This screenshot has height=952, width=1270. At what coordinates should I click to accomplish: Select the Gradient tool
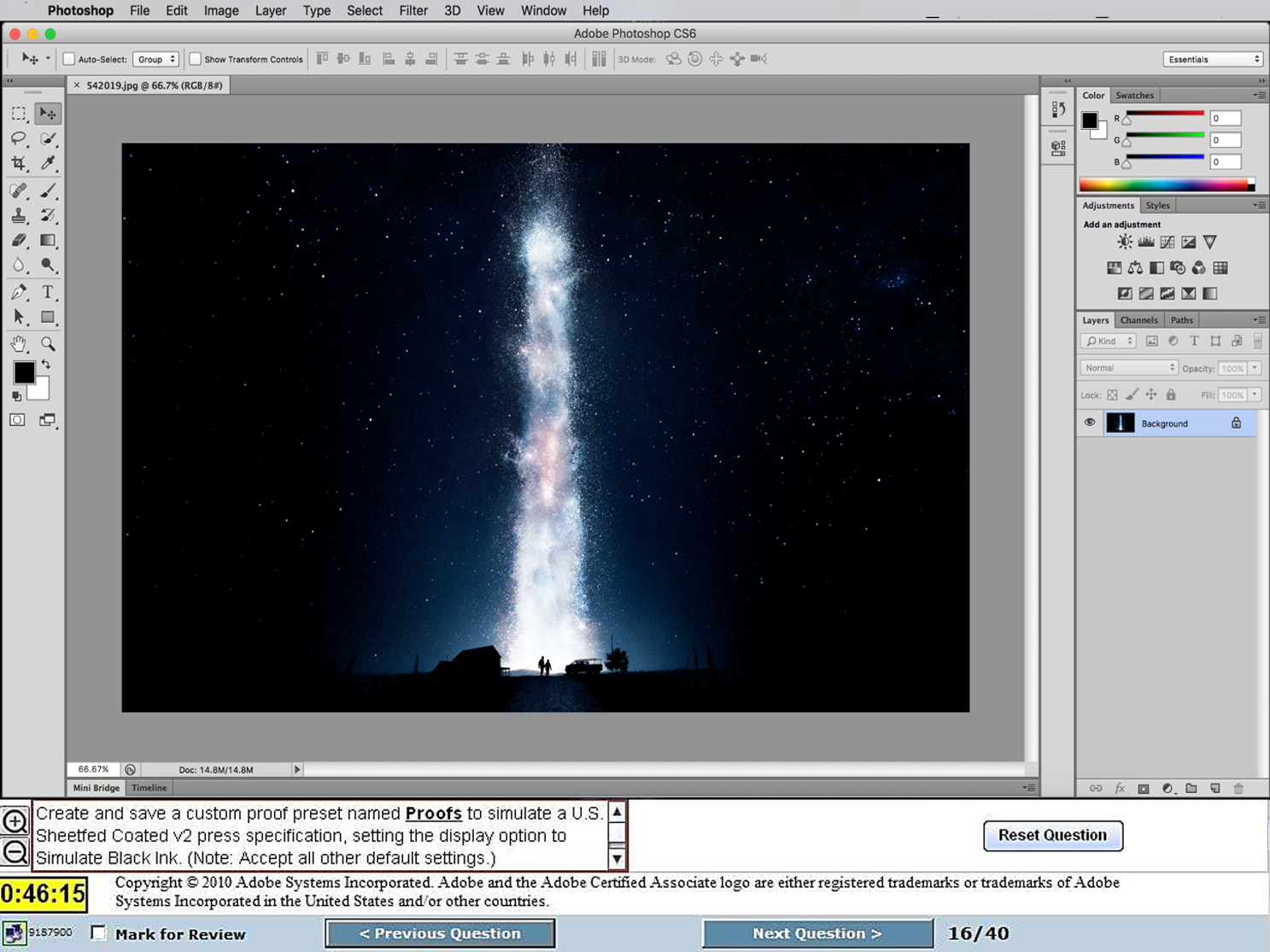coord(48,241)
